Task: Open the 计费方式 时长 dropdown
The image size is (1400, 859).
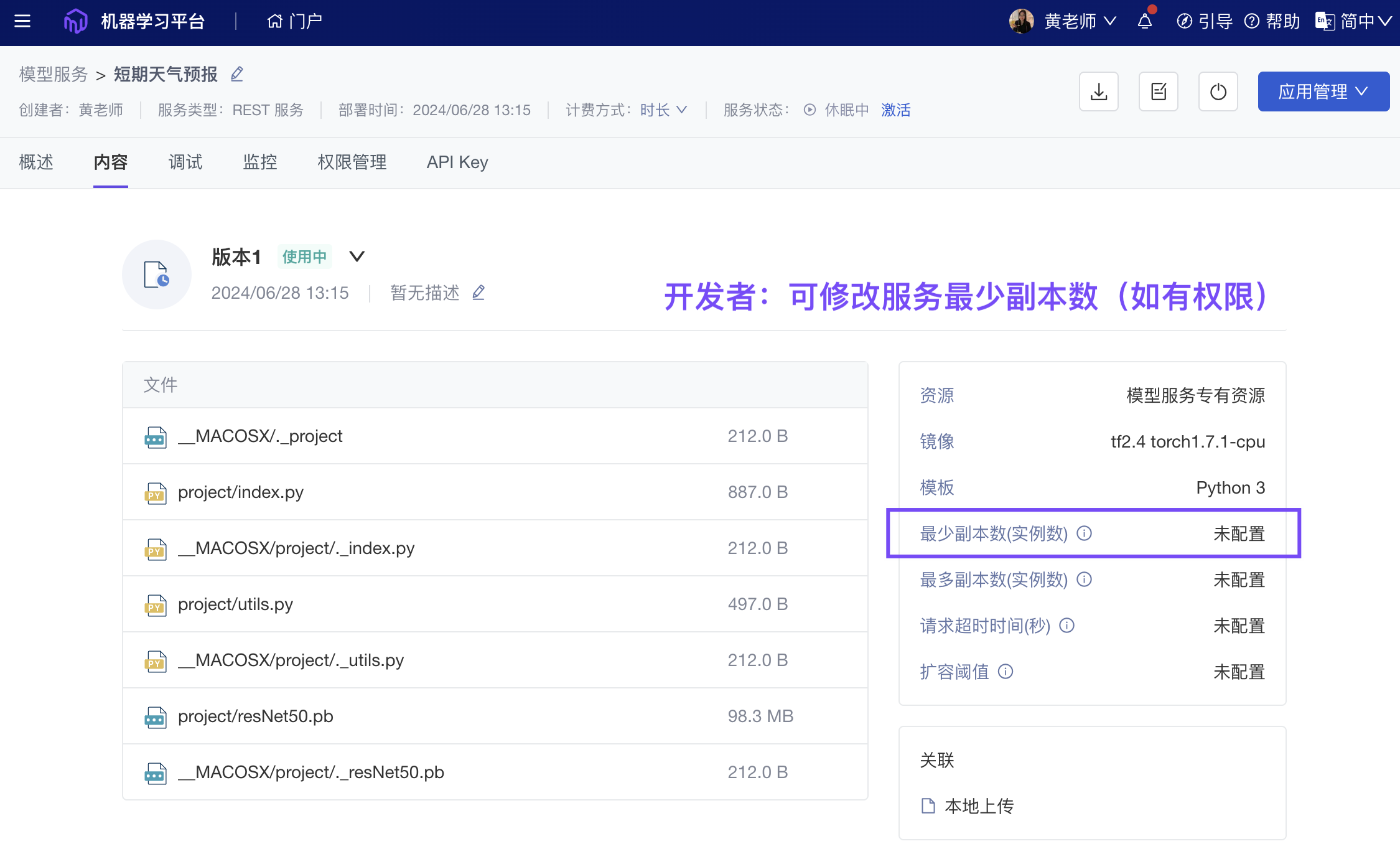Action: (x=664, y=110)
